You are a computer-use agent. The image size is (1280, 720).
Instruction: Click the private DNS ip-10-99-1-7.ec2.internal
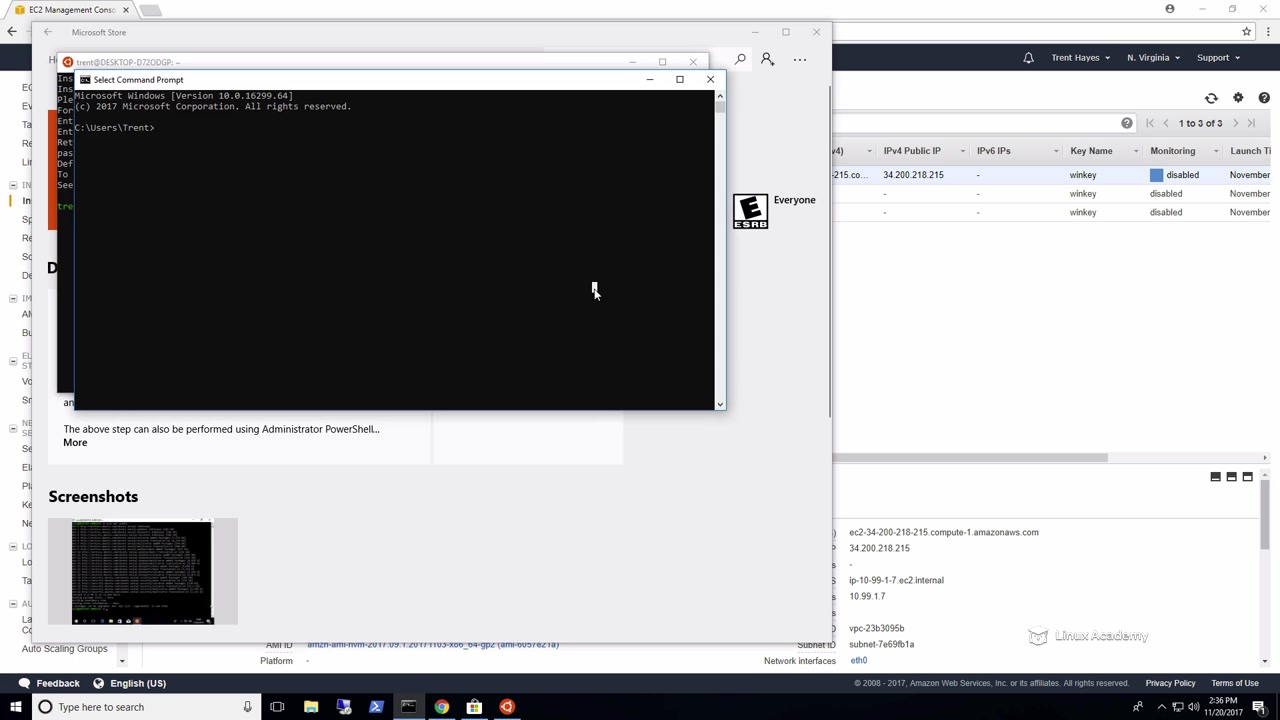tap(896, 580)
